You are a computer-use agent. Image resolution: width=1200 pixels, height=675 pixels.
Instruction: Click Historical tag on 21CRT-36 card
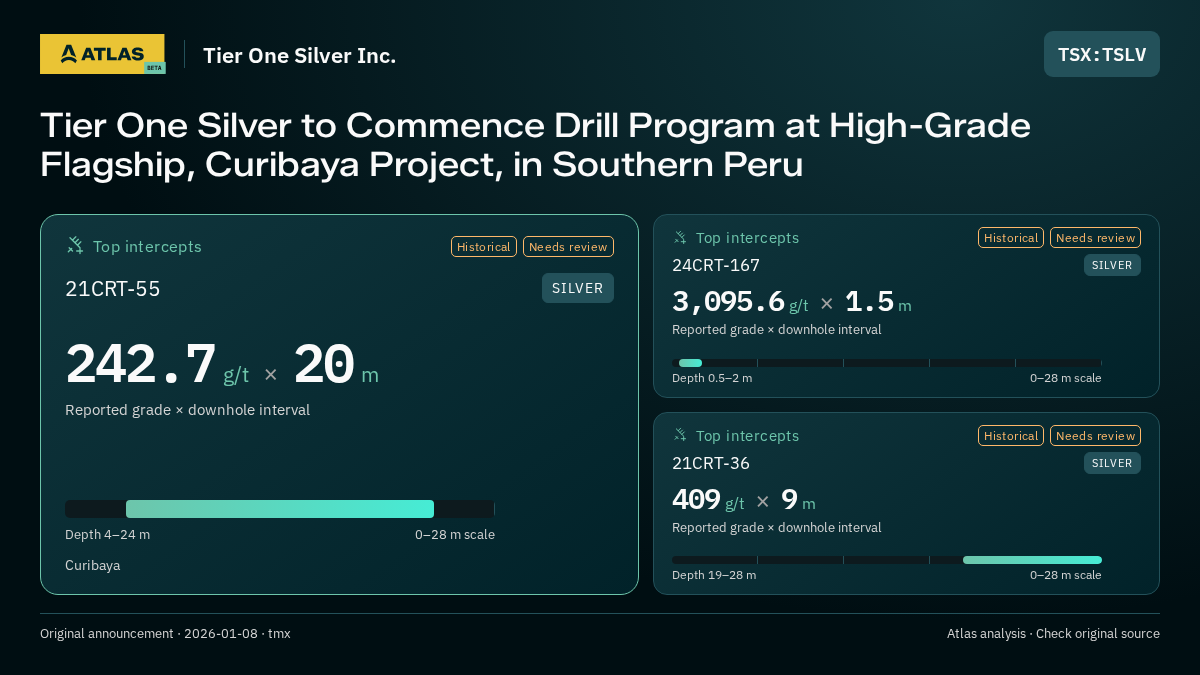click(1011, 436)
